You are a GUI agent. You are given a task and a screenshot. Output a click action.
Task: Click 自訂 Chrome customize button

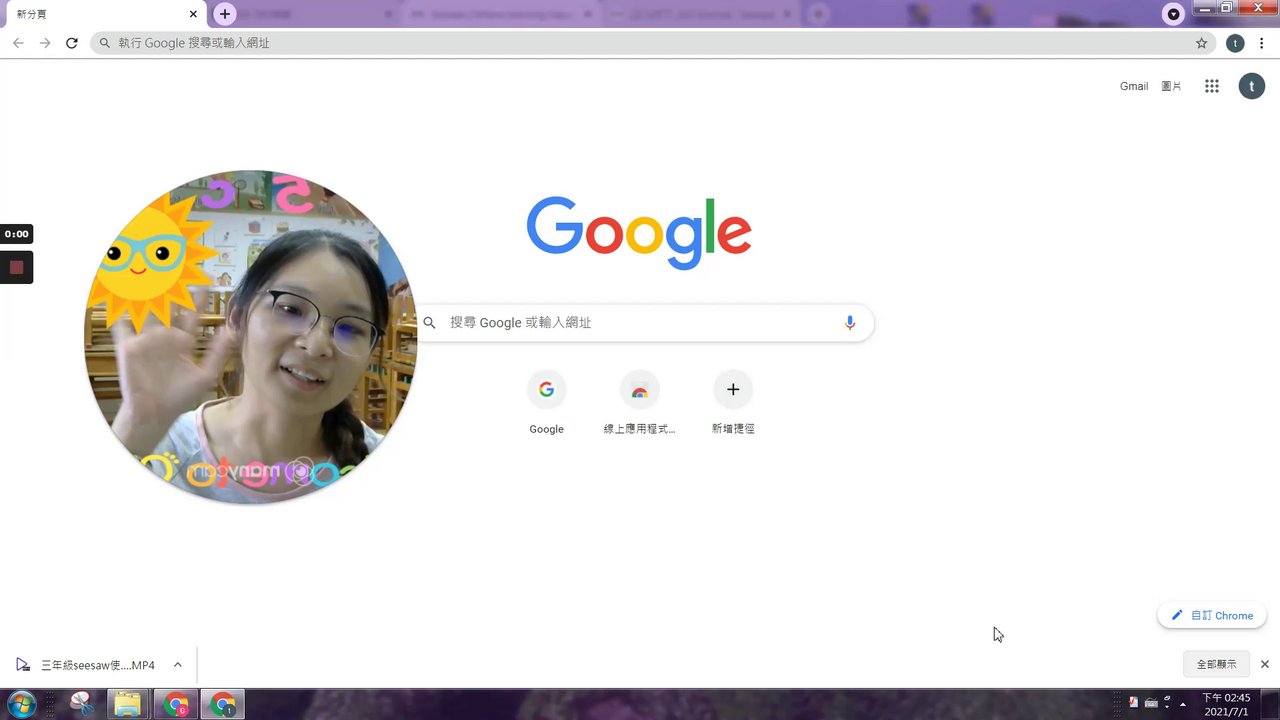click(1212, 616)
